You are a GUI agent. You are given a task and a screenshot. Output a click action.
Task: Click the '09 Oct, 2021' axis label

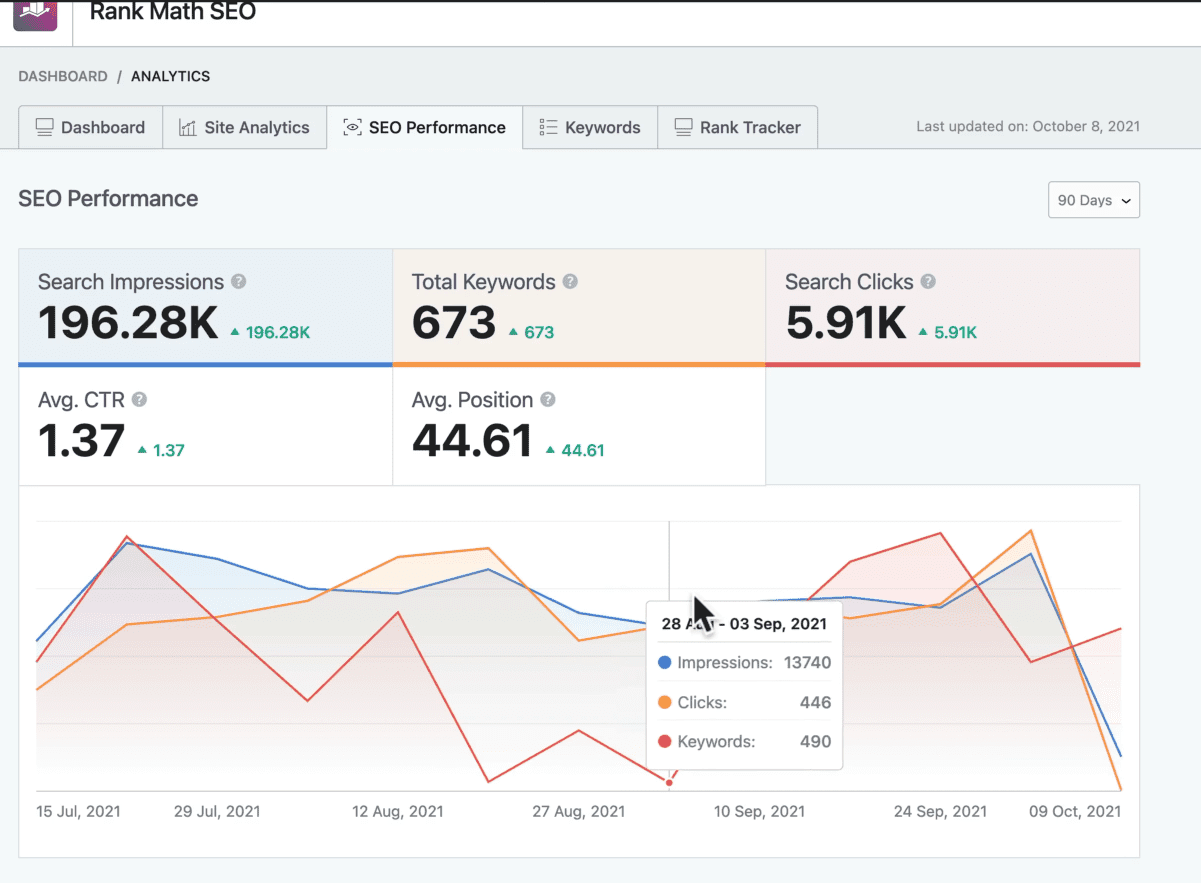tap(1075, 811)
